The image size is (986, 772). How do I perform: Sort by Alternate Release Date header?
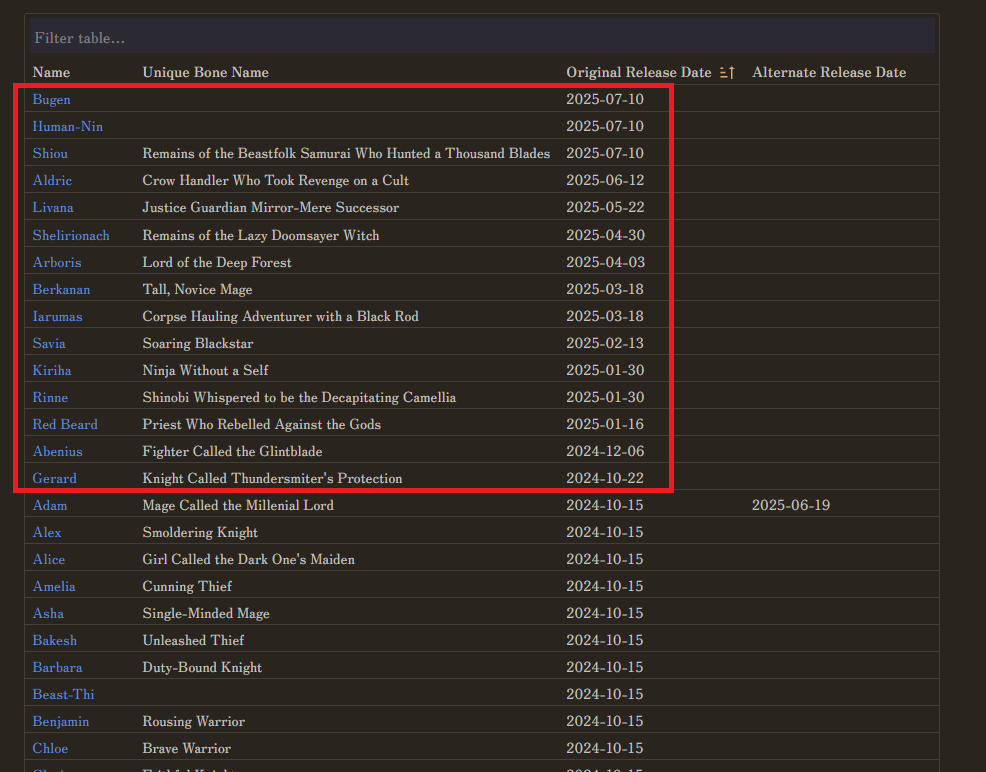pyautogui.click(x=829, y=72)
